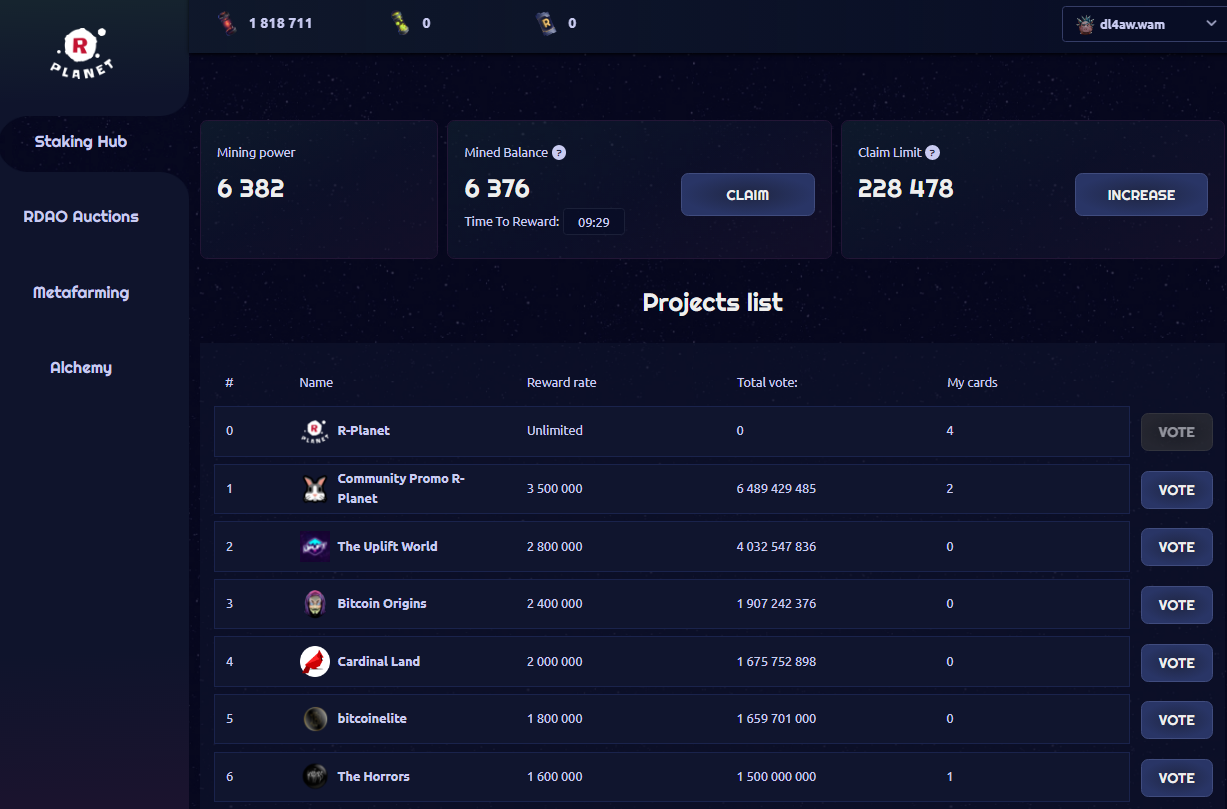Click total vote 6 489 429 485

777,489
